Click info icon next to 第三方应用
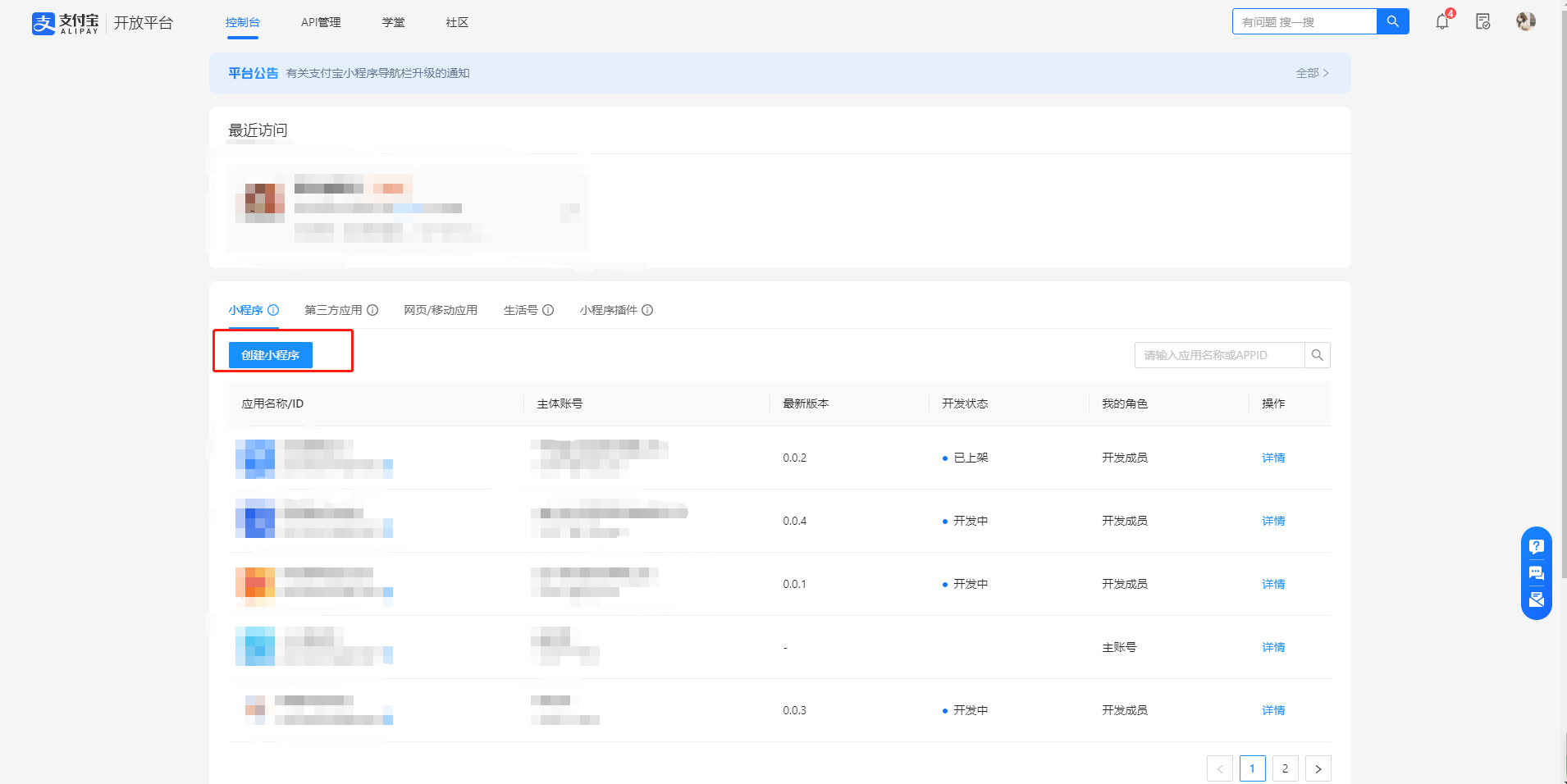 click(x=372, y=310)
